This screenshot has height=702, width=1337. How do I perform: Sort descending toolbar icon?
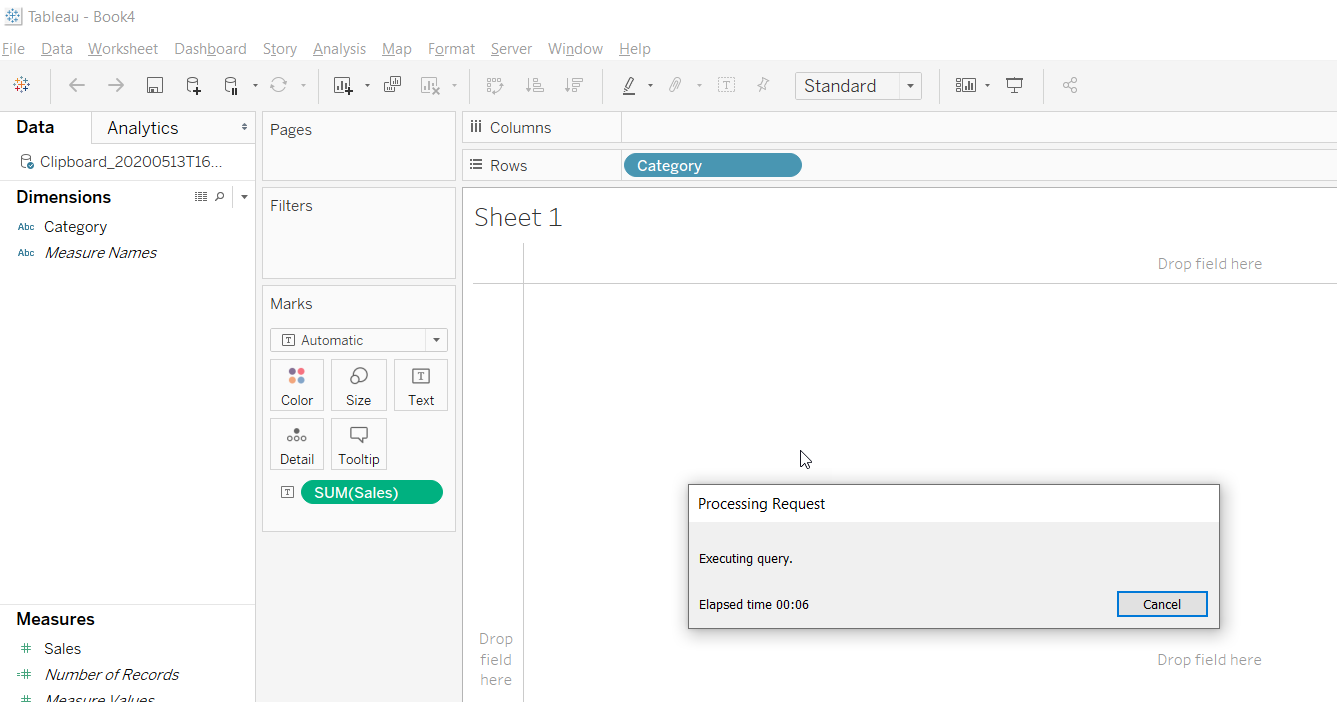click(574, 86)
